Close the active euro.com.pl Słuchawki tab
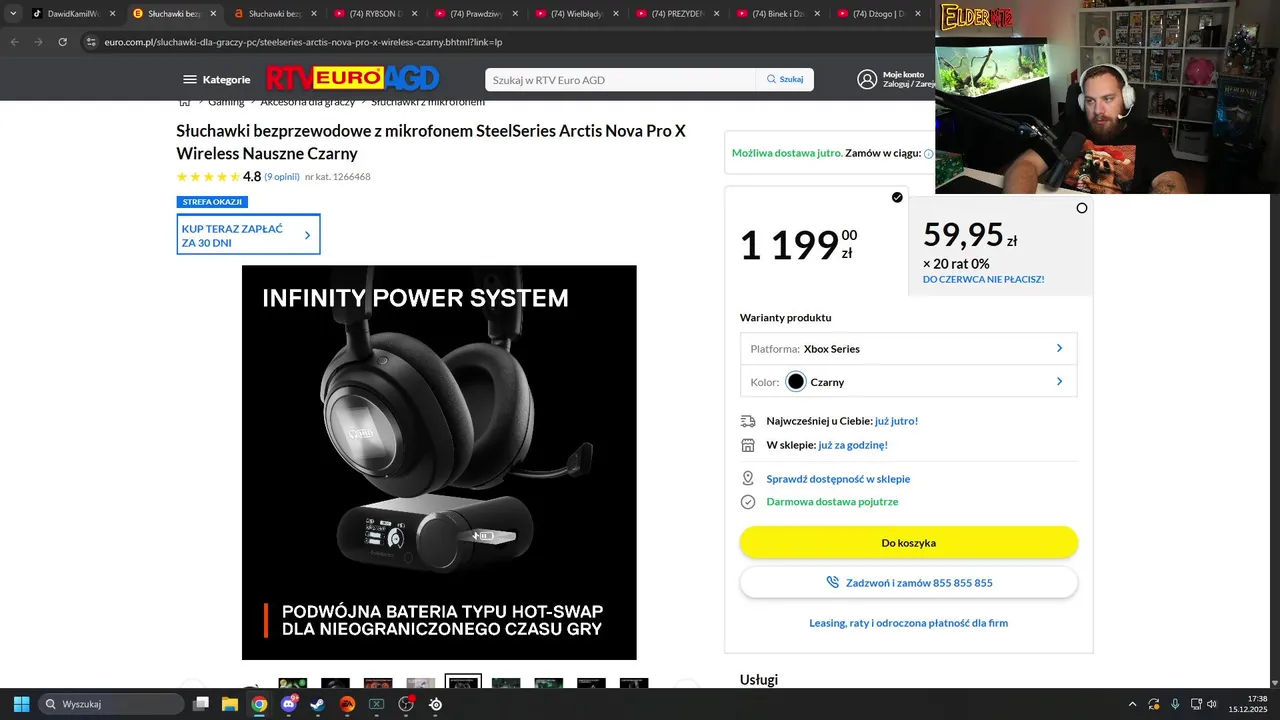1280x720 pixels. 213,14
